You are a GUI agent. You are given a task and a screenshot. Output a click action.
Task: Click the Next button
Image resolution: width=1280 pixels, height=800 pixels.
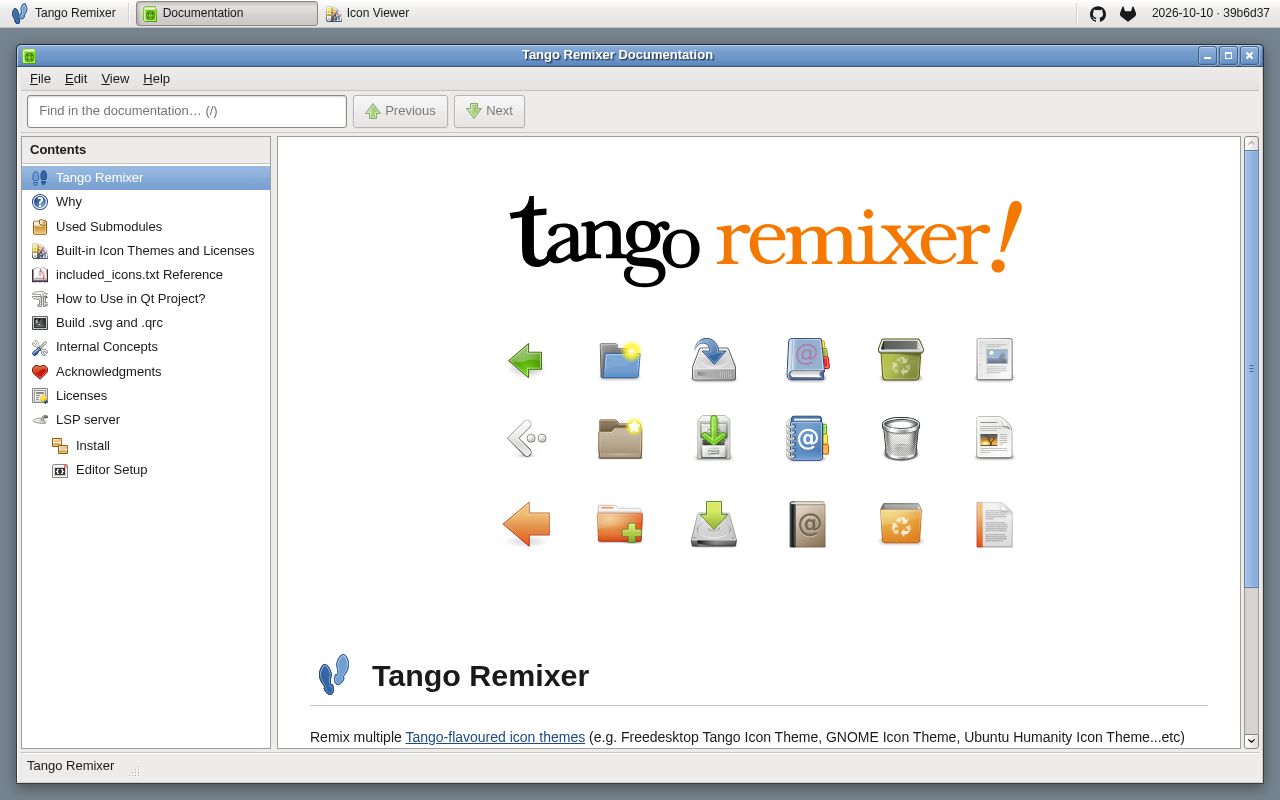click(x=489, y=111)
